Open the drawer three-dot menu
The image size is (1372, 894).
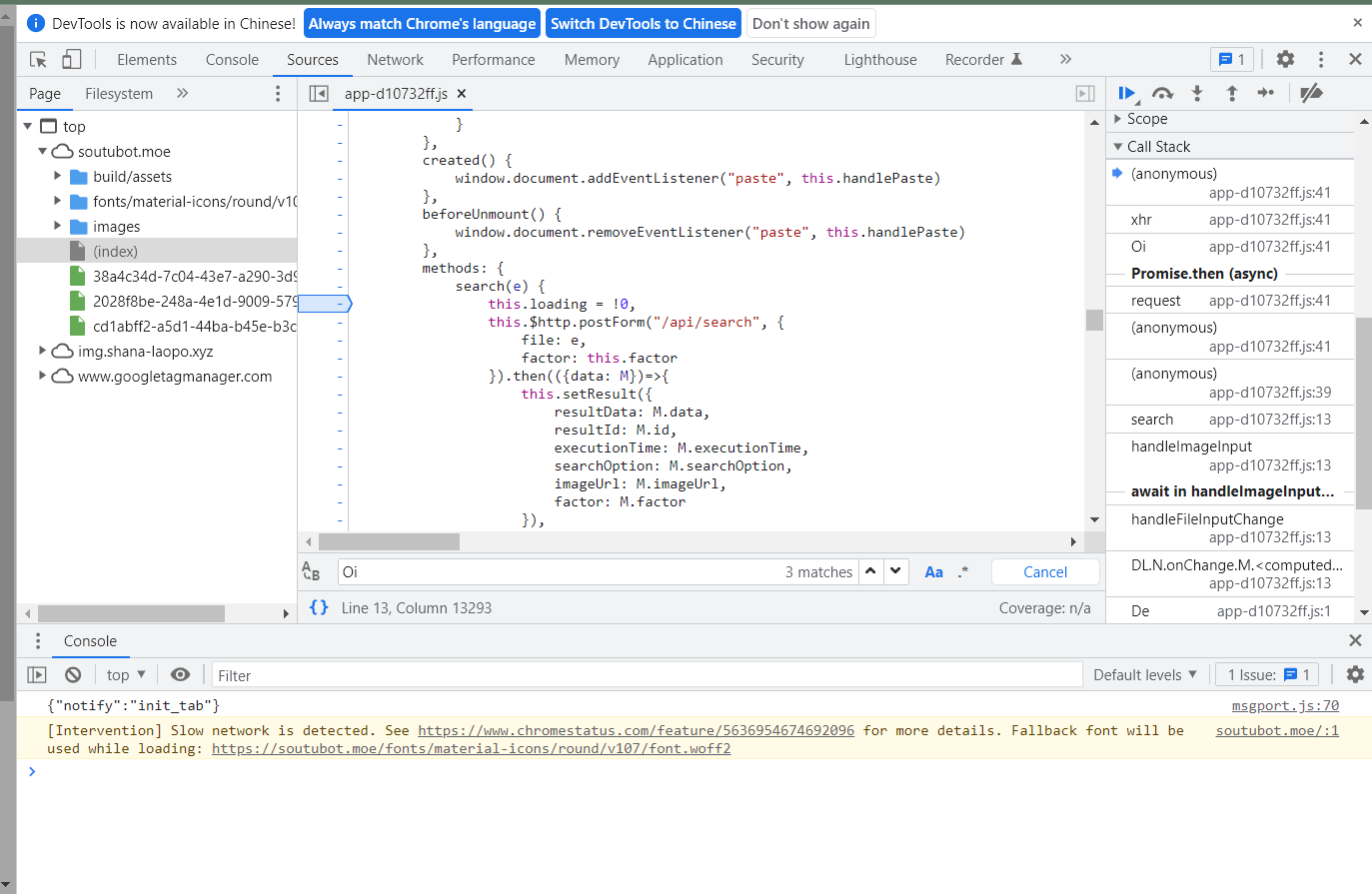coord(38,641)
